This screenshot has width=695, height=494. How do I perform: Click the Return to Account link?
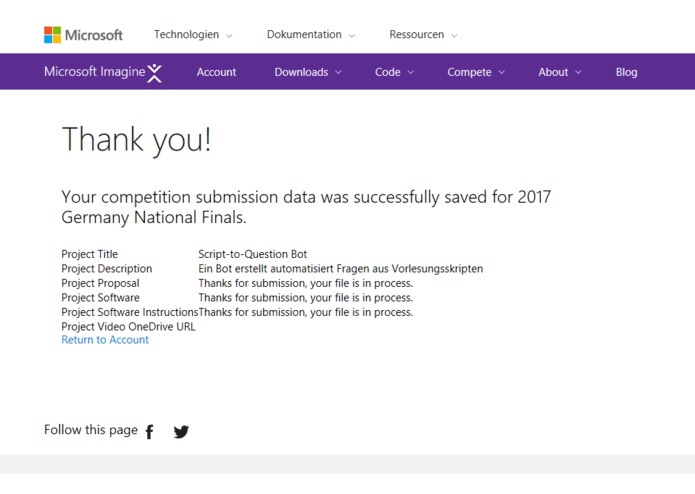click(105, 340)
